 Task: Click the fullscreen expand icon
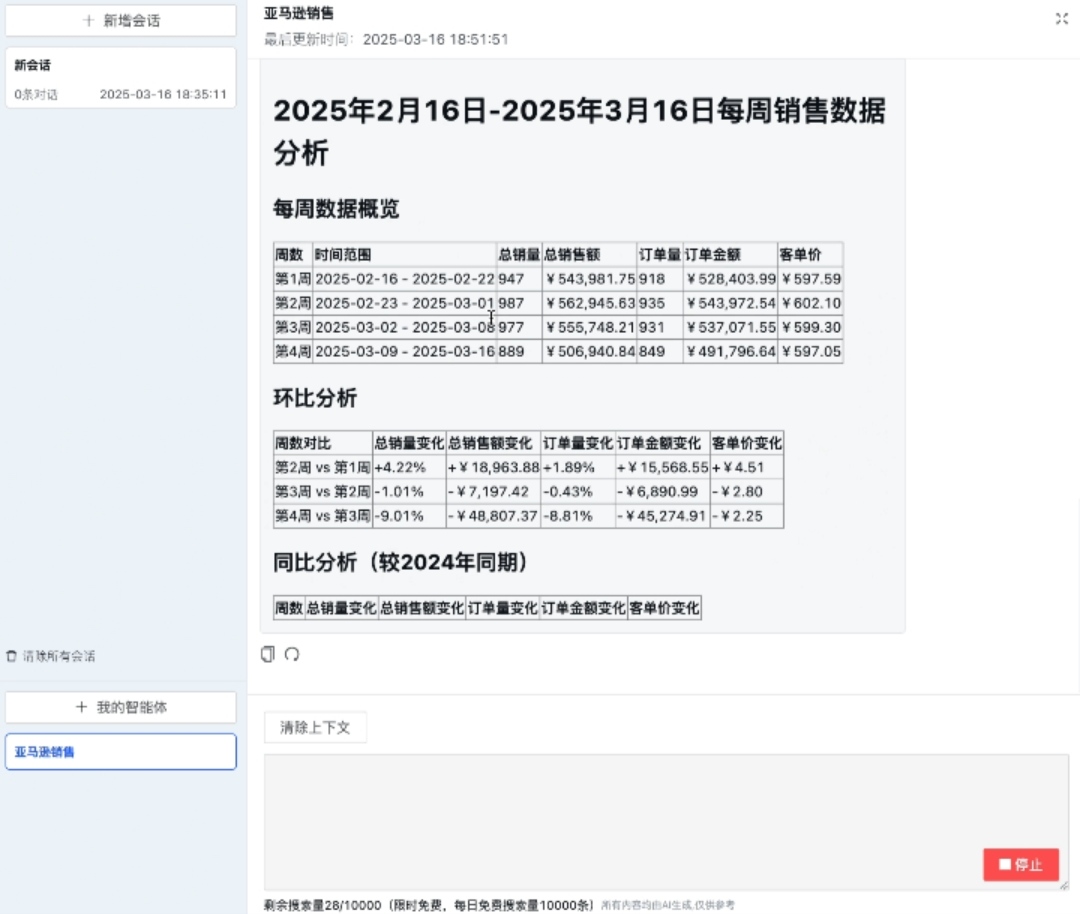[1061, 19]
